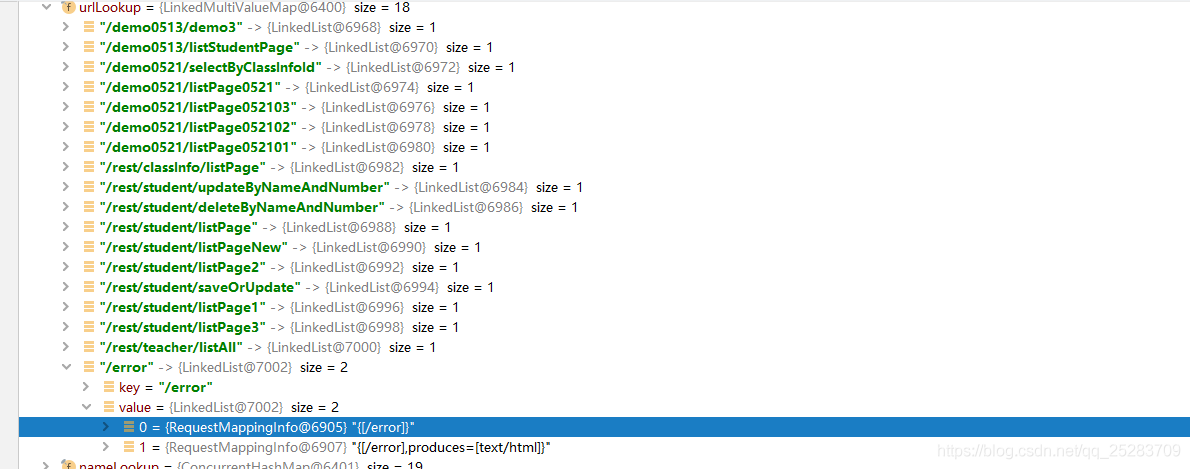Click the icon beside key = "/error"
This screenshot has height=469, width=1190.
(109, 388)
